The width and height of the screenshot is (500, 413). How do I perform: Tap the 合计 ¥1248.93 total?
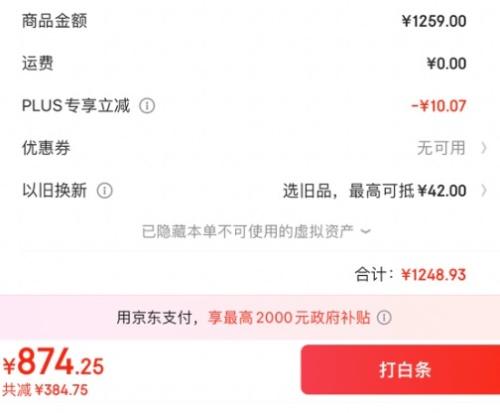click(x=410, y=275)
